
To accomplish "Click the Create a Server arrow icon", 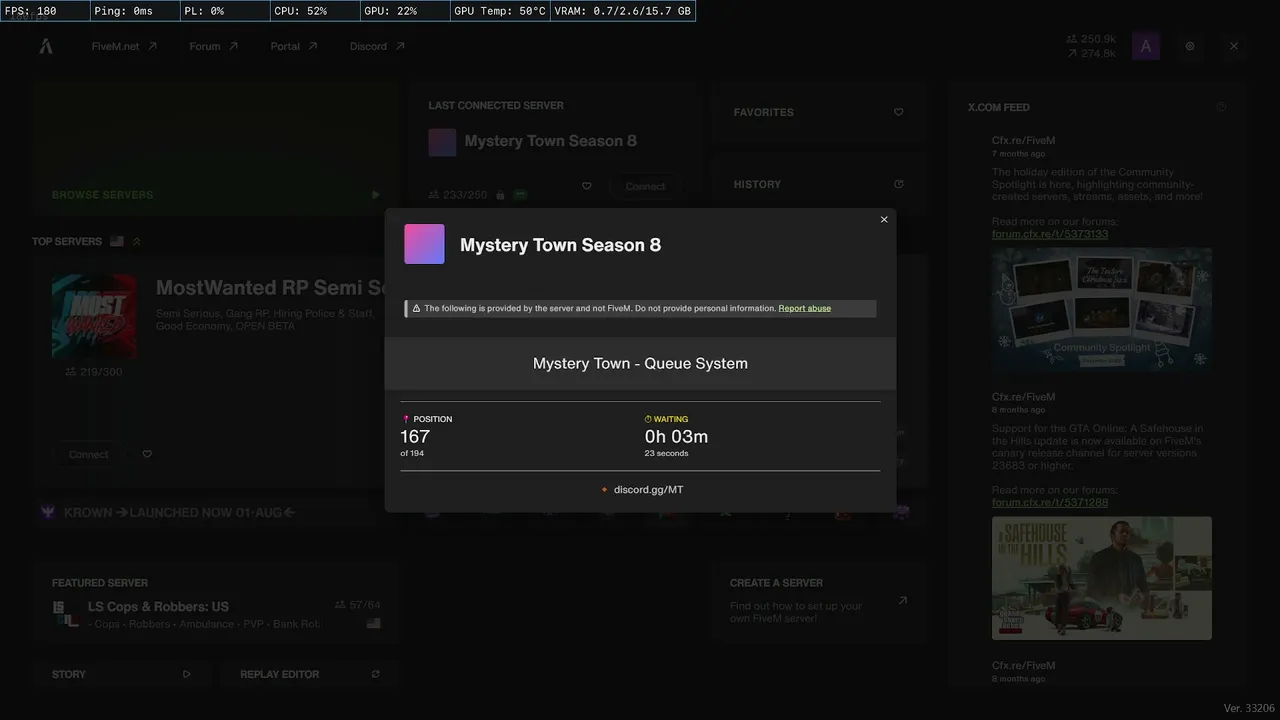I will (x=902, y=600).
